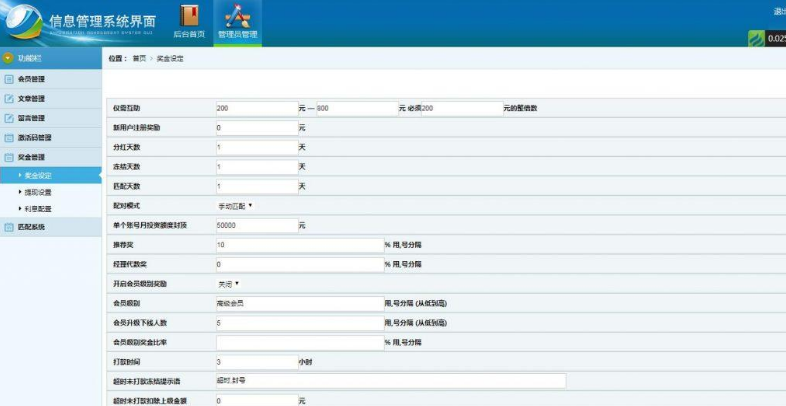The width and height of the screenshot is (786, 406).
Task: Collapse the 功能栏 panel header
Action: (30, 59)
